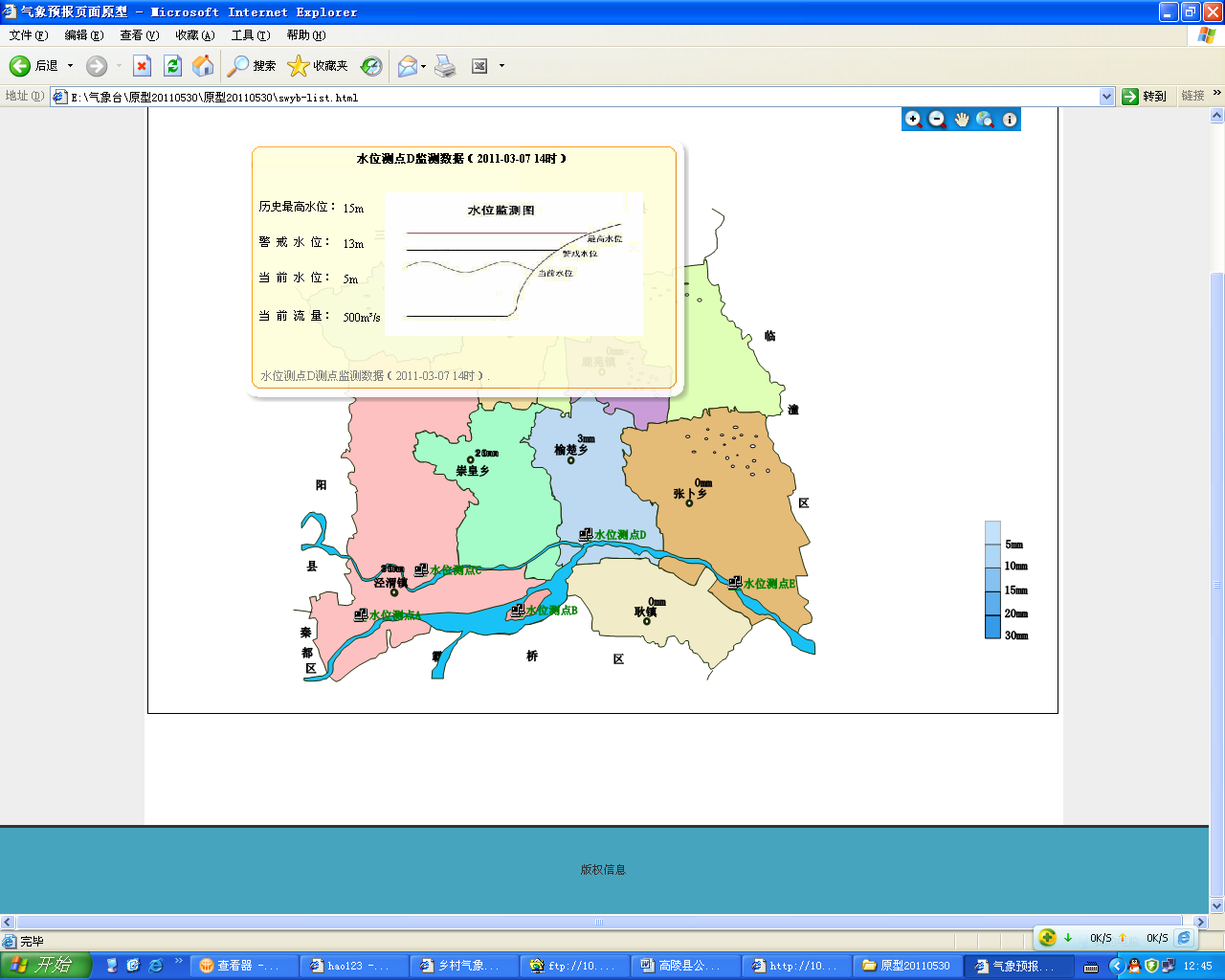Click the 转到 go button
Image resolution: width=1225 pixels, height=980 pixels.
click(x=1145, y=97)
